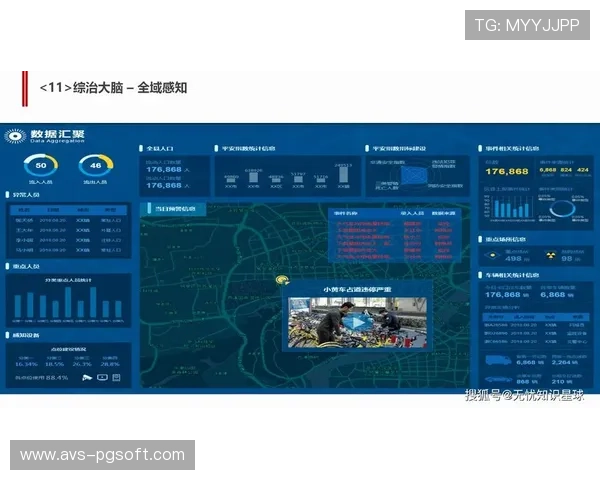Click the 18.5% device share

click(54, 364)
